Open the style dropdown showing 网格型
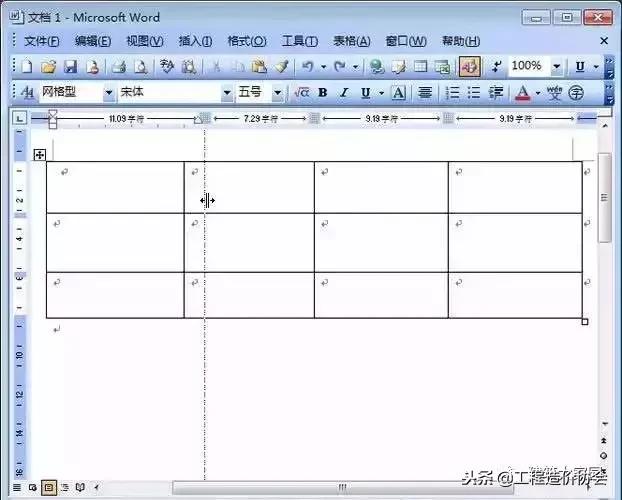 point(108,93)
